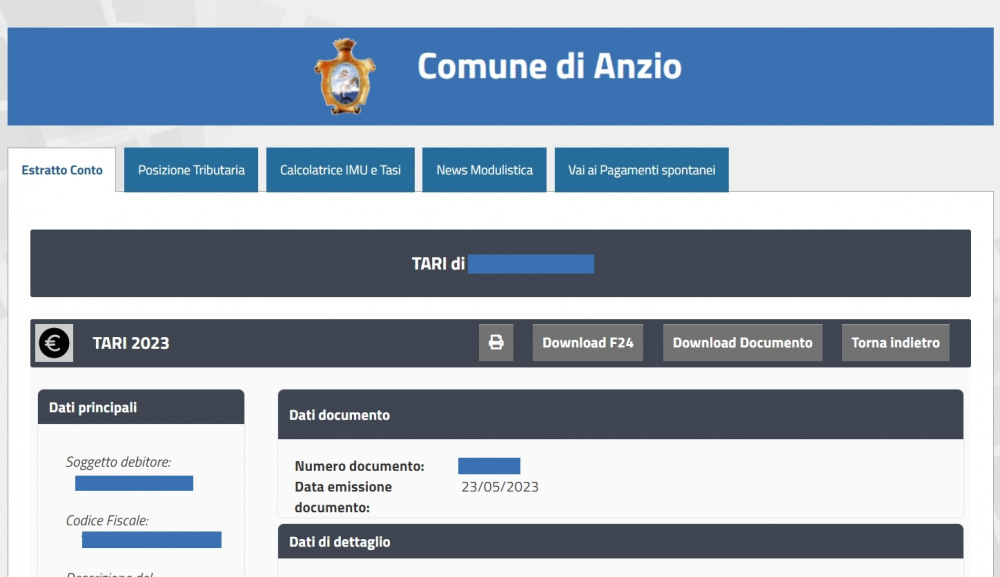Click the Torna indietro button
1000x577 pixels.
coord(895,342)
